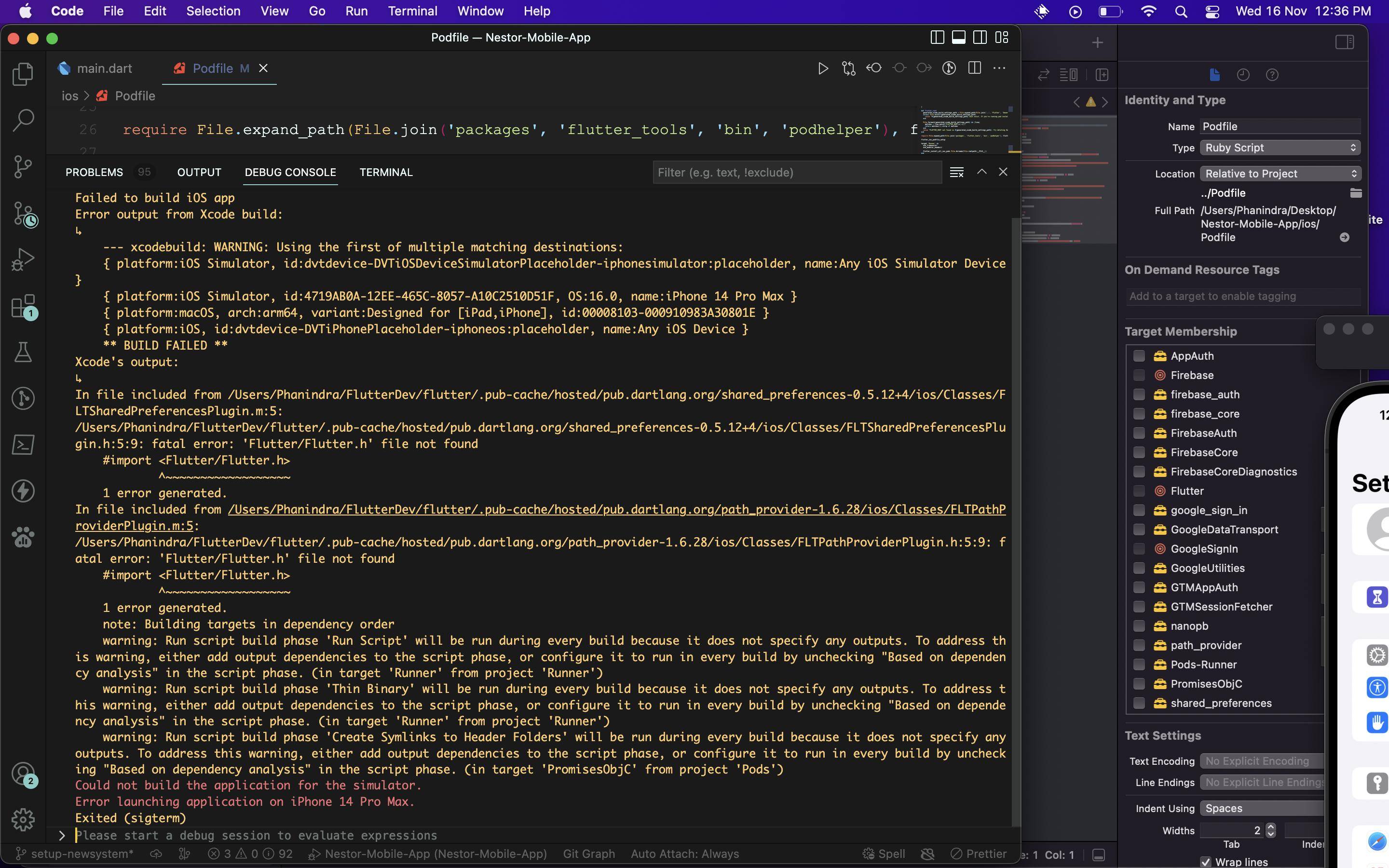Click the Run play button in editor toolbar
Image resolution: width=1389 pixels, height=868 pixels.
click(x=822, y=68)
